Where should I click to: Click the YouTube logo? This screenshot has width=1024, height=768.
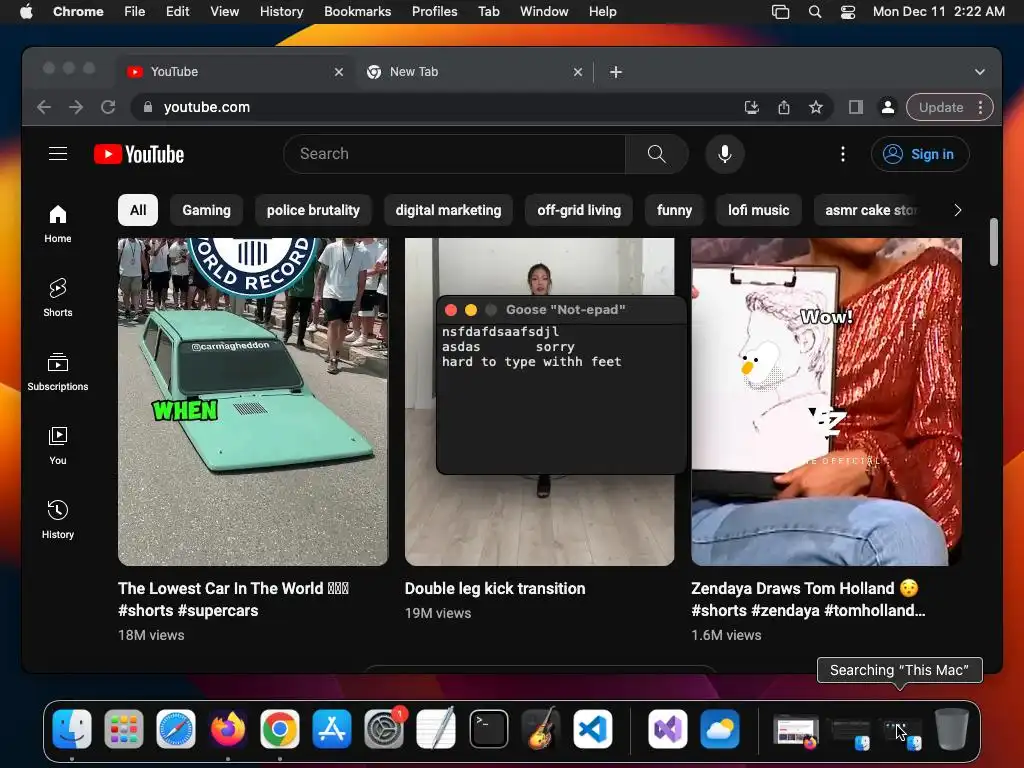tap(139, 154)
